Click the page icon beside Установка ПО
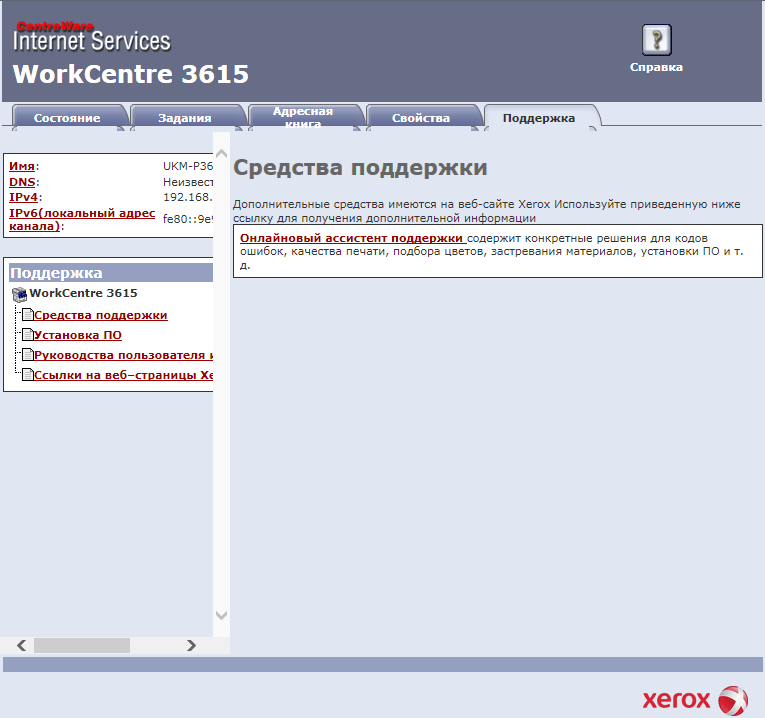The width and height of the screenshot is (765, 718). [28, 335]
